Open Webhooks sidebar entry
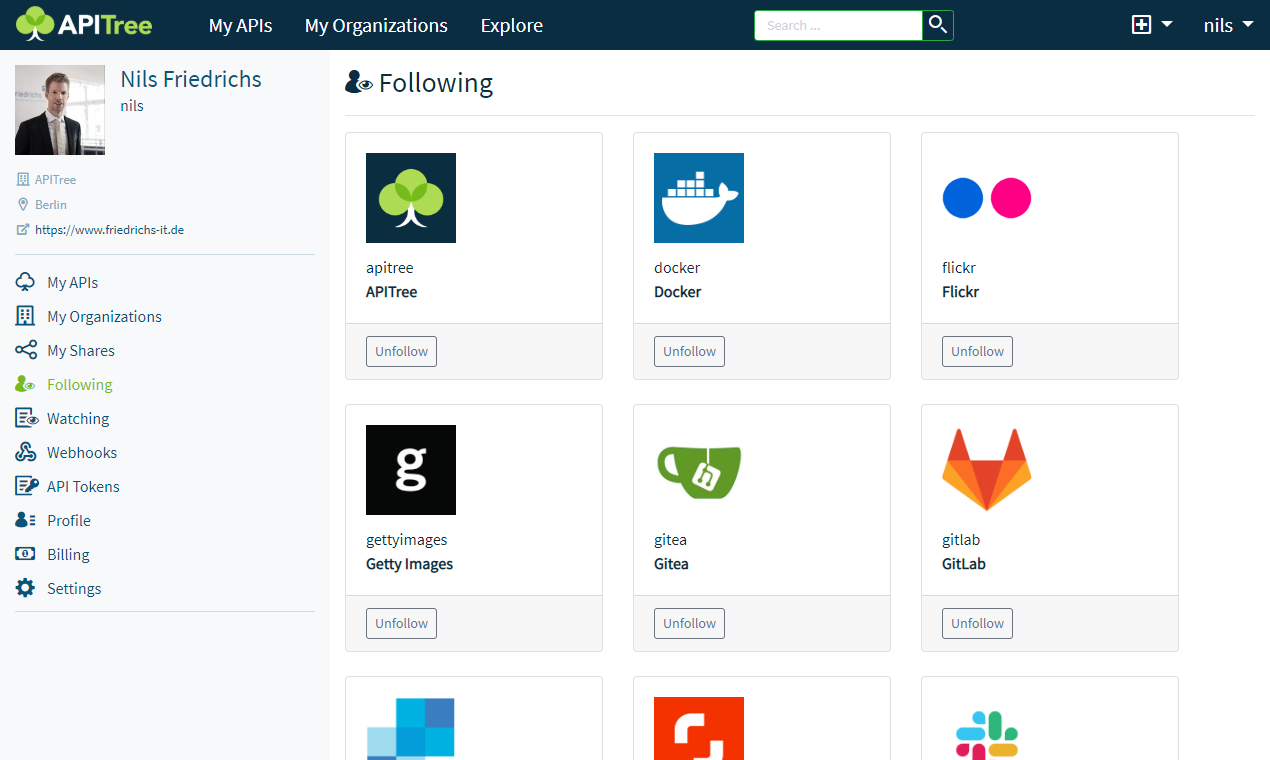The image size is (1270, 760). [82, 452]
